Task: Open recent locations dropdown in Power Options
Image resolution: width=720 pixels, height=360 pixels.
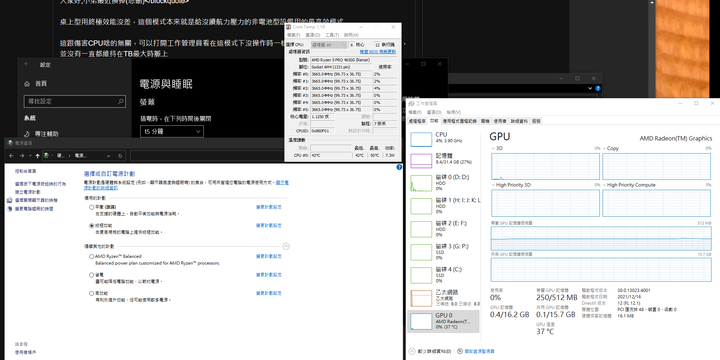Action: (x=29, y=156)
